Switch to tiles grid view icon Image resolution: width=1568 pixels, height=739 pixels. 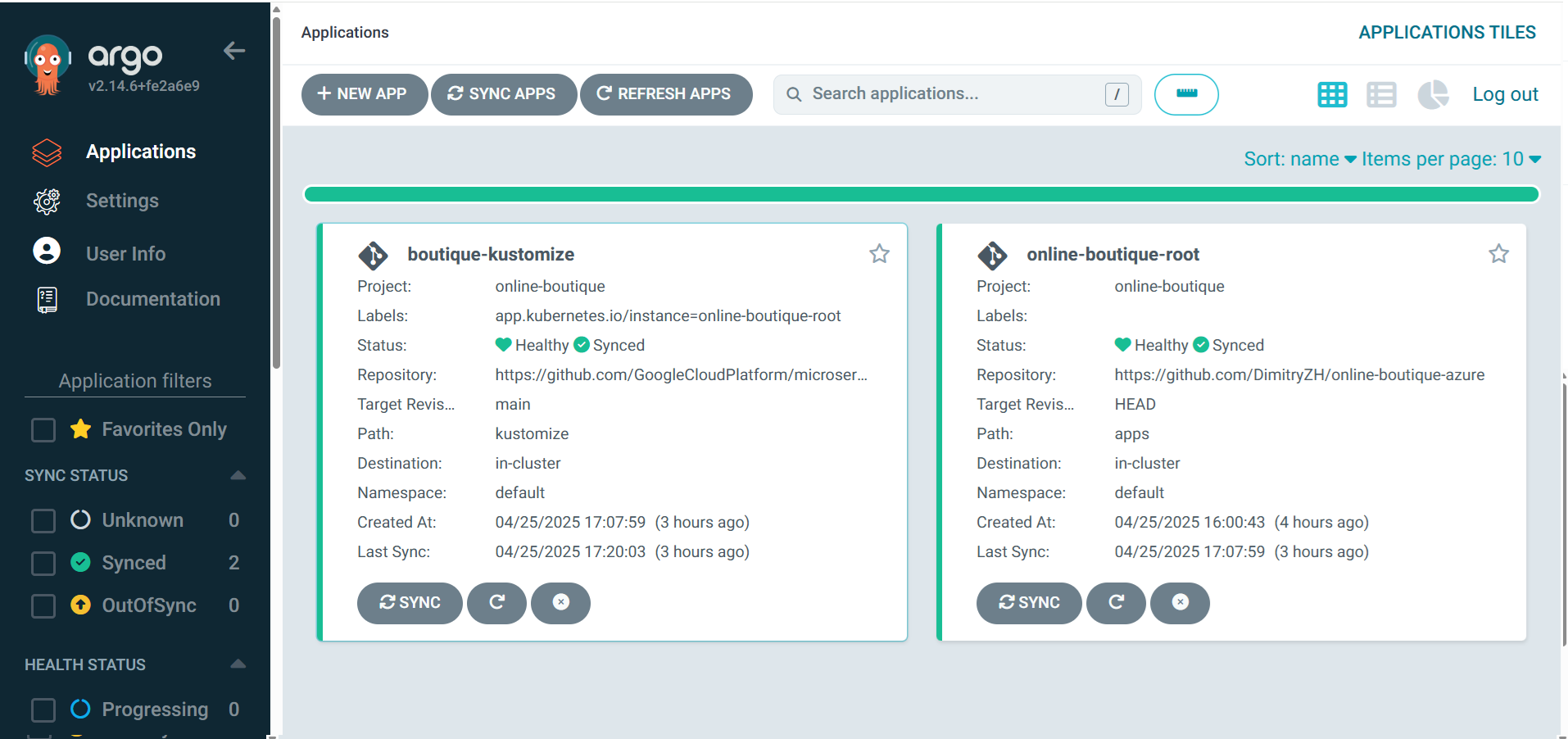tap(1332, 95)
